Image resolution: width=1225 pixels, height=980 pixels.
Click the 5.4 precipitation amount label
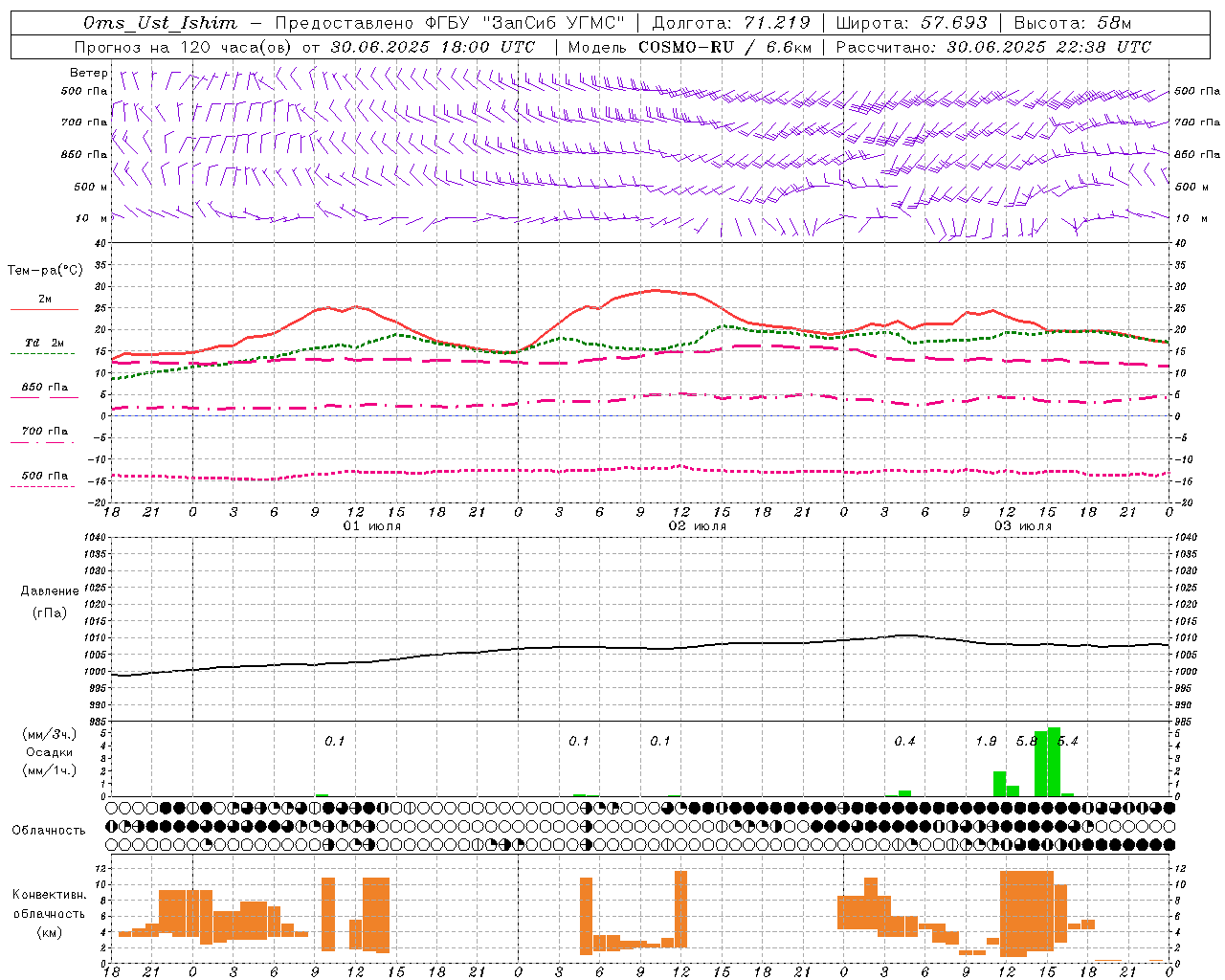point(1067,741)
